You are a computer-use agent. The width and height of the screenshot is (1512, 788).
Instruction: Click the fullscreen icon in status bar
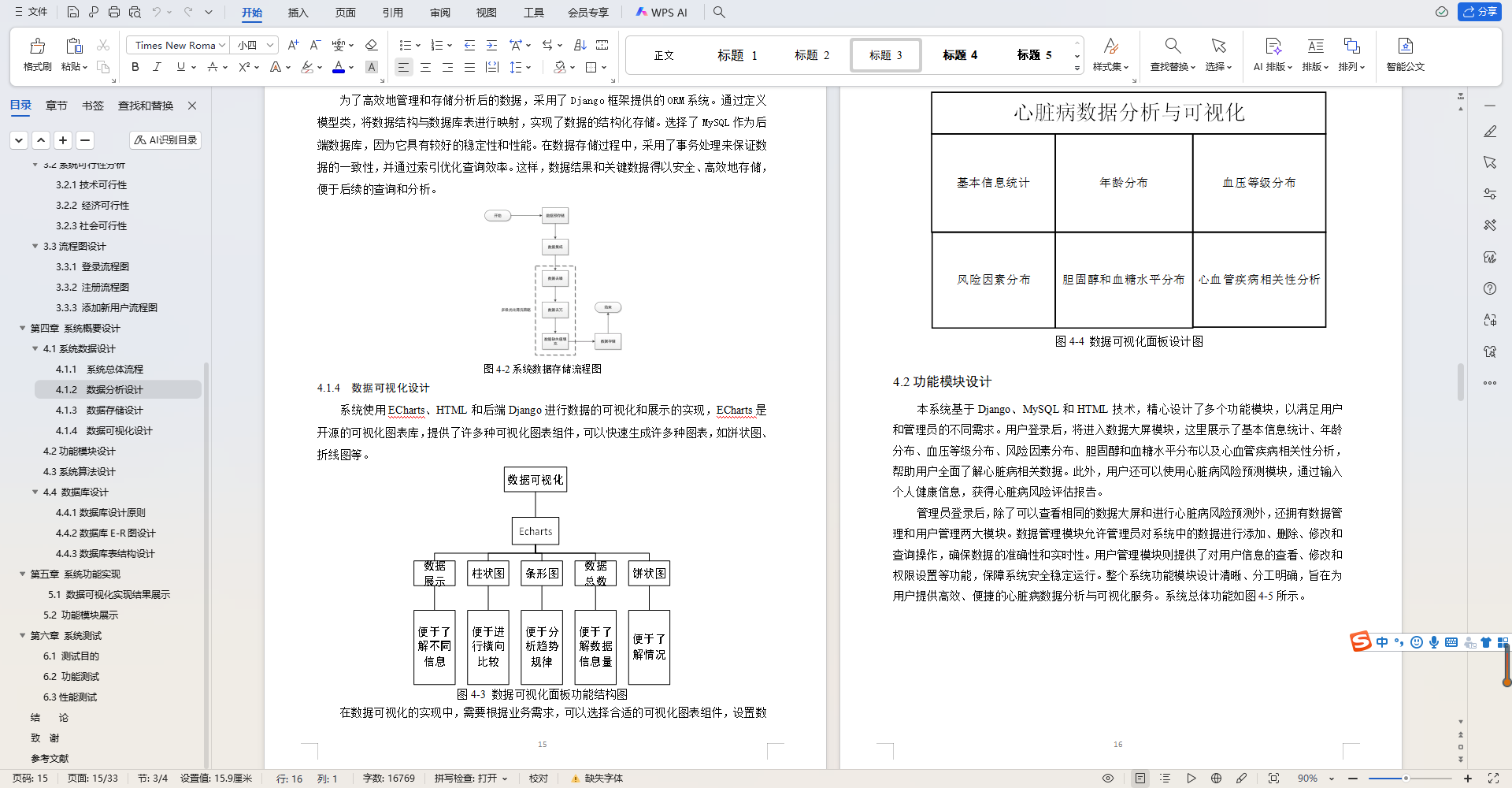(1493, 778)
